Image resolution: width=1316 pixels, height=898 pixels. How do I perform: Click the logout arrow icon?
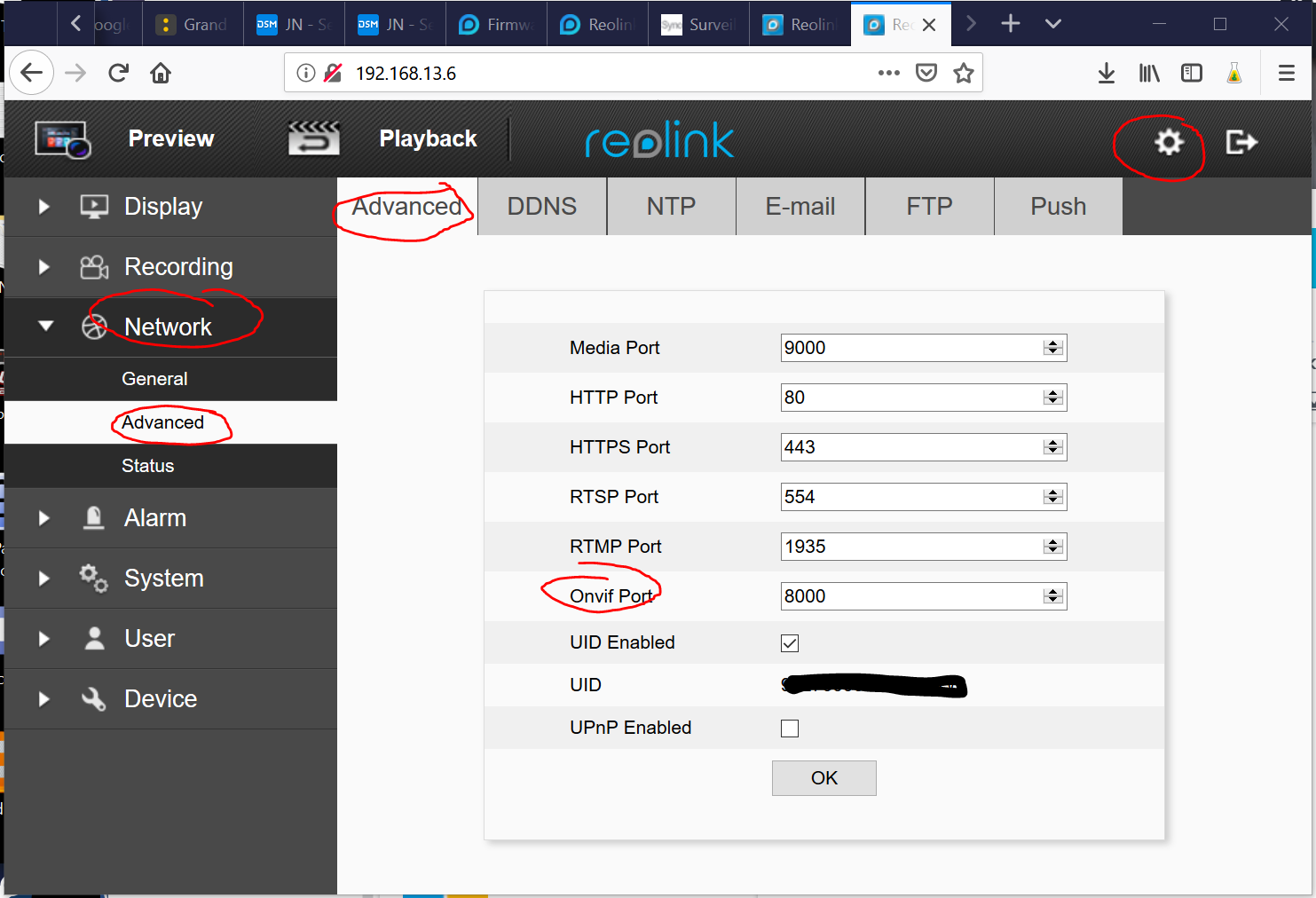(1241, 142)
